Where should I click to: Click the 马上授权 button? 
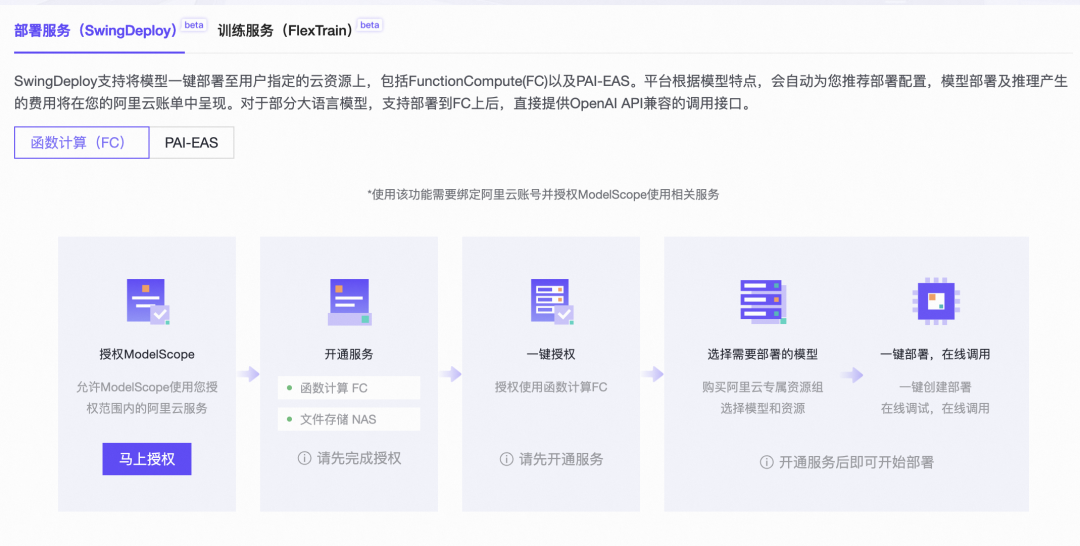[147, 459]
